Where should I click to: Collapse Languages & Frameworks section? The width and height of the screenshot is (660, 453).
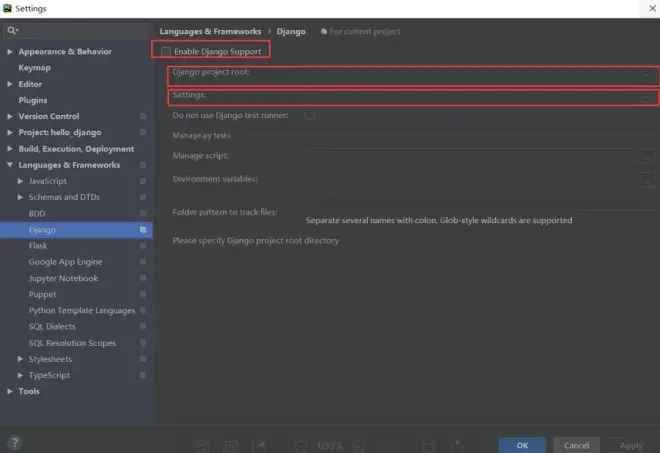point(10,165)
